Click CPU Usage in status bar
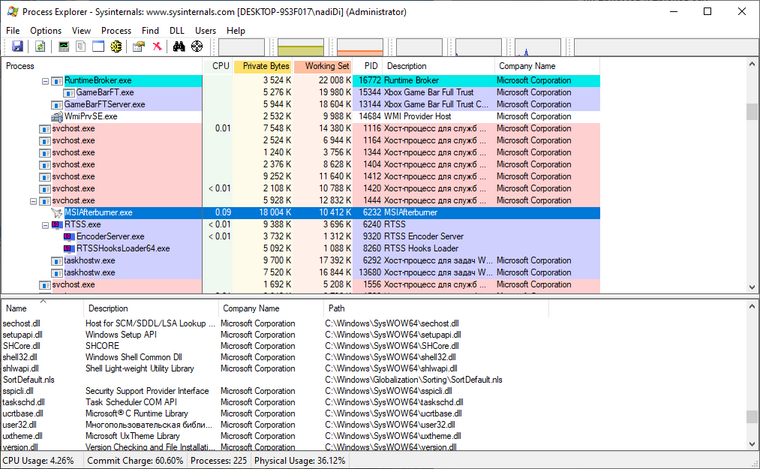The height and width of the screenshot is (469, 760). (x=39, y=461)
